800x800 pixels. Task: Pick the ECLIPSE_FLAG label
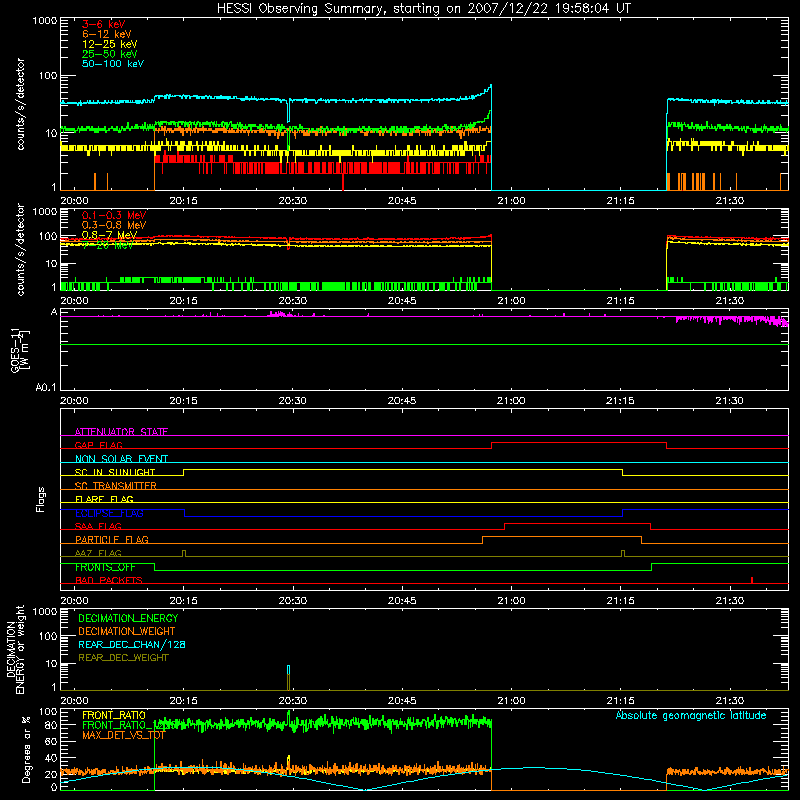109,513
